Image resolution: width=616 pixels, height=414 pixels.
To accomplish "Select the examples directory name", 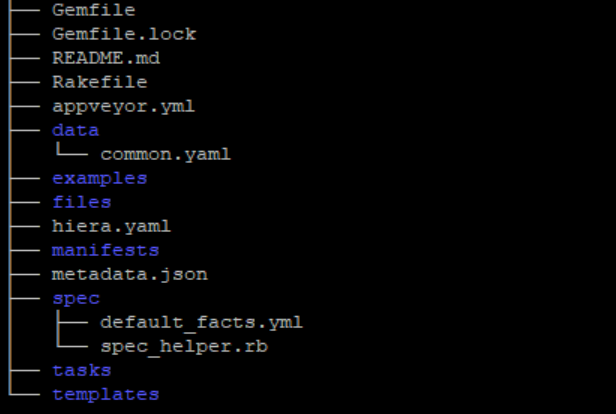I will (100, 179).
